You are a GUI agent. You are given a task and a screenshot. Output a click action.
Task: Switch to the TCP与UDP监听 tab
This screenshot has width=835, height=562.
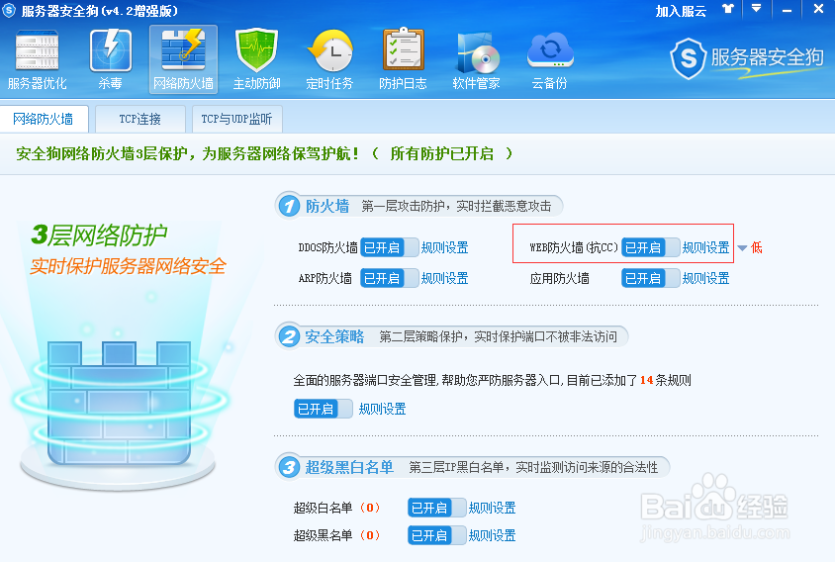tap(236, 119)
